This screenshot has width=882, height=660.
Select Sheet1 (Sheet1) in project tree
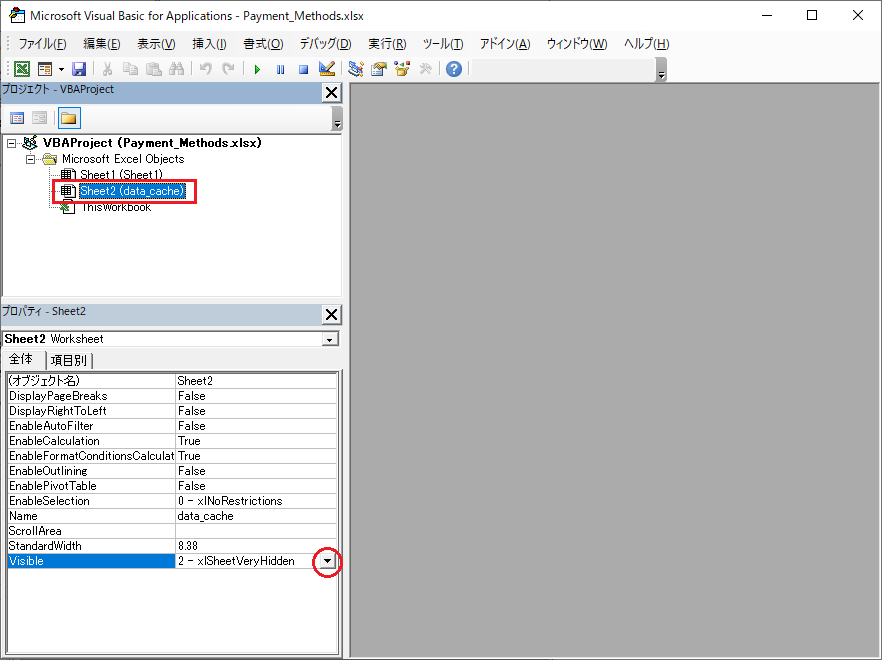121,174
